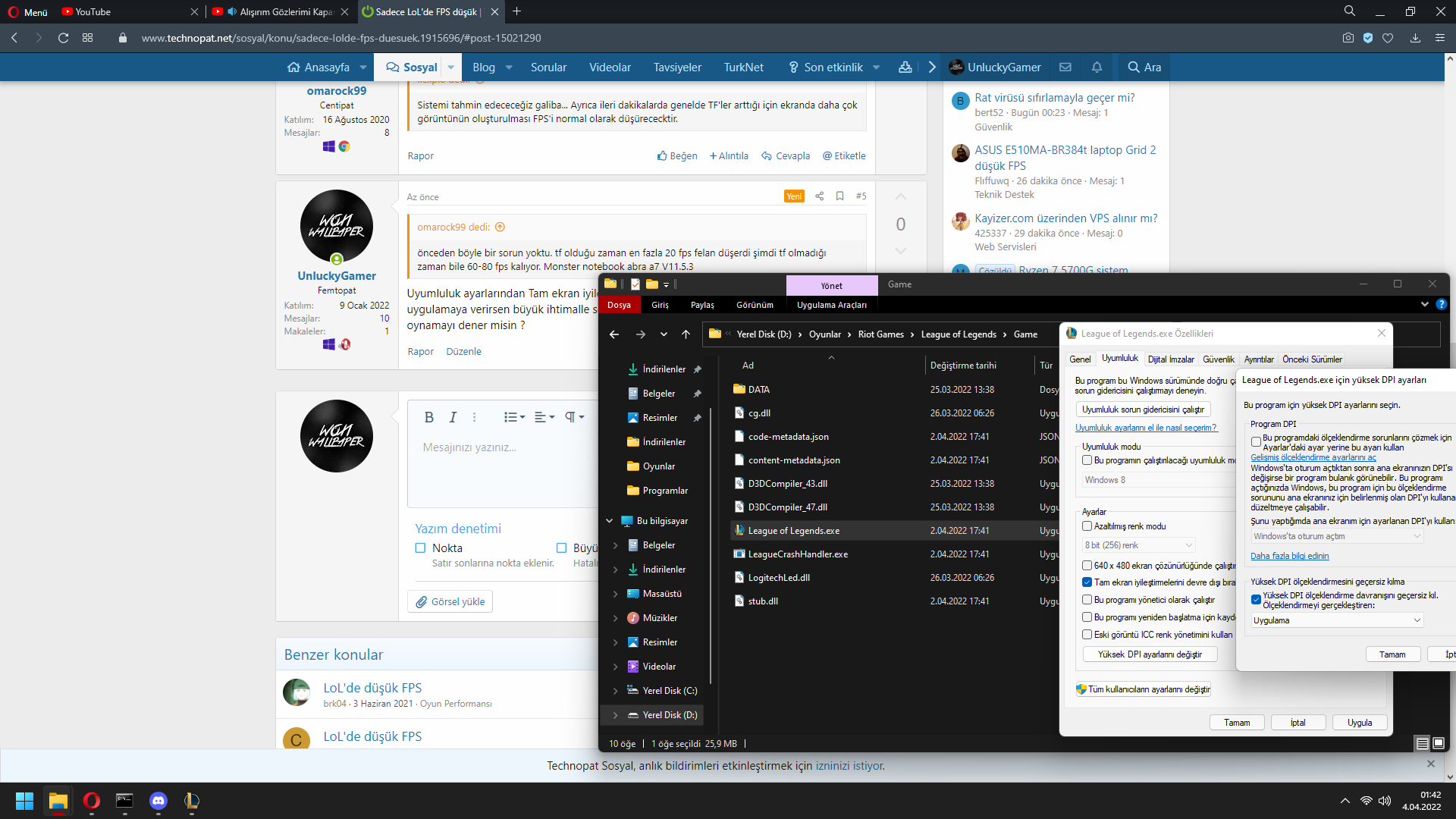Viewport: 1456px width, 819px height.
Task: Switch to the 'Dijital İmzalar' tab
Action: (x=1170, y=359)
